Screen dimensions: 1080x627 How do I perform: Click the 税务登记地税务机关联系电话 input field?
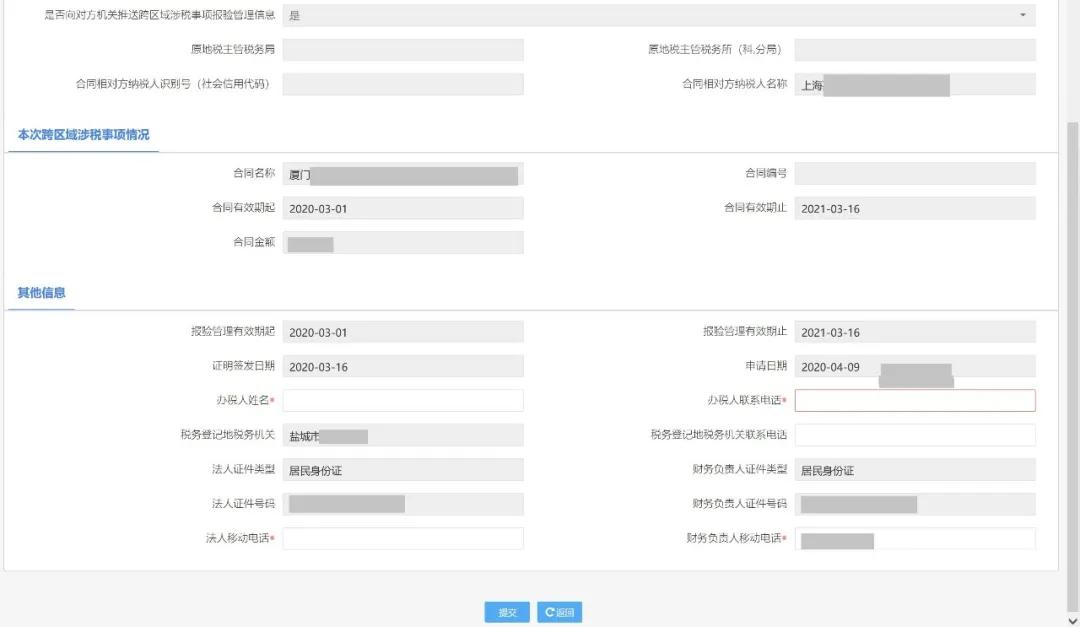pos(914,435)
